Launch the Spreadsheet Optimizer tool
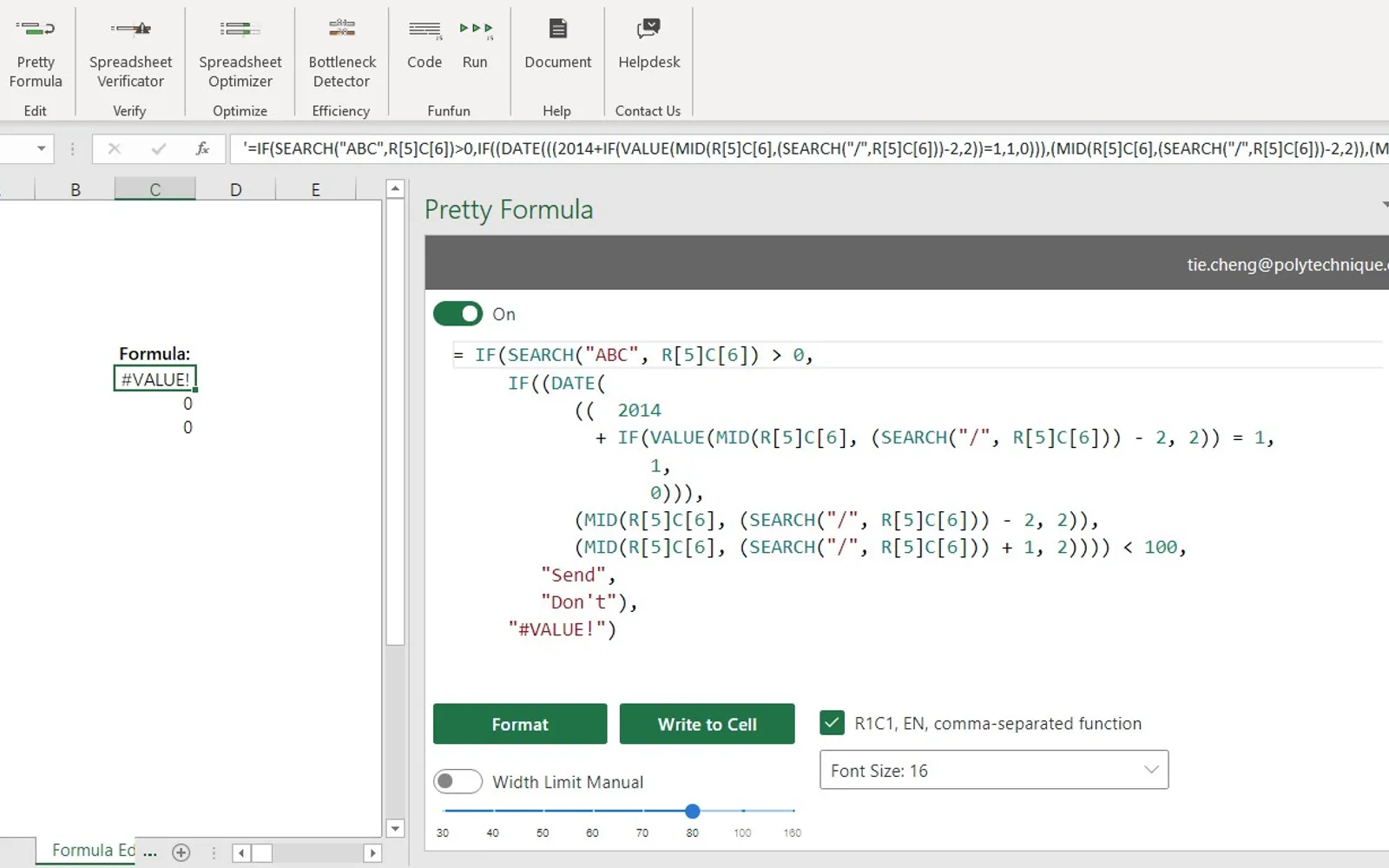 (240, 54)
